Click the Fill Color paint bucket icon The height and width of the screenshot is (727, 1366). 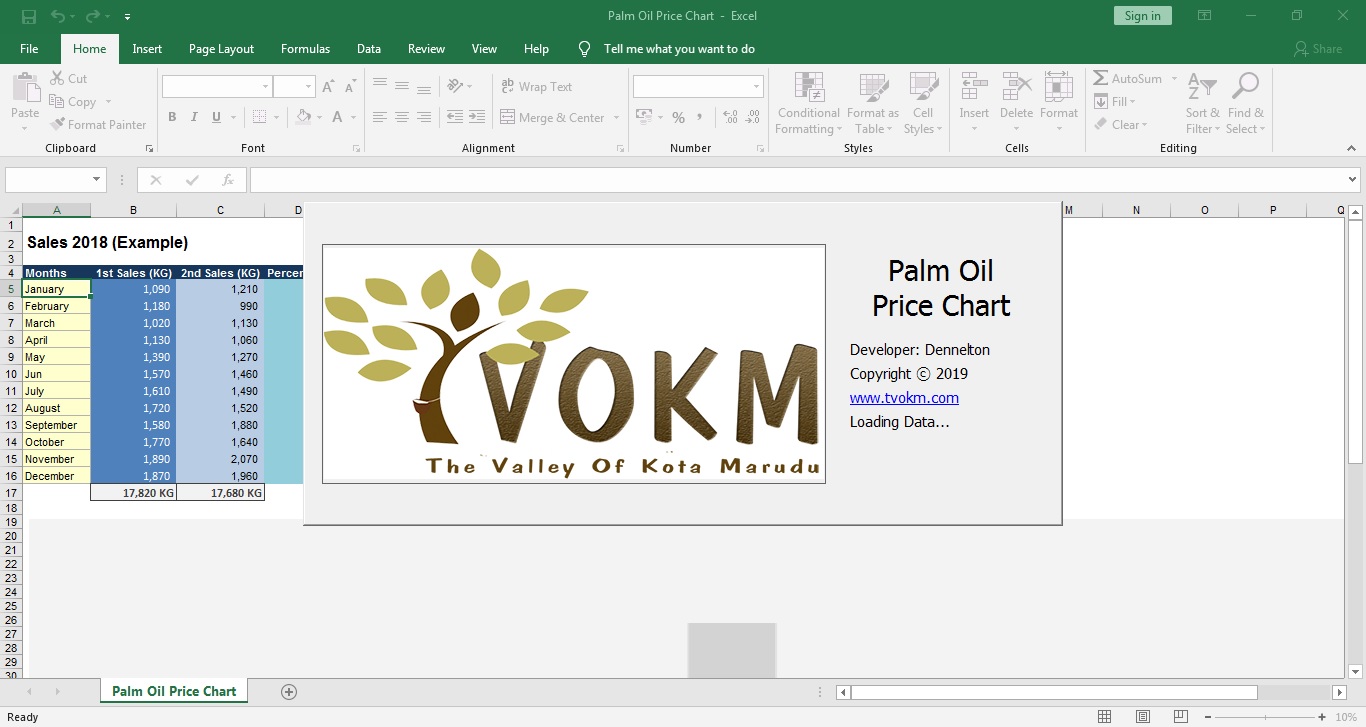click(302, 117)
